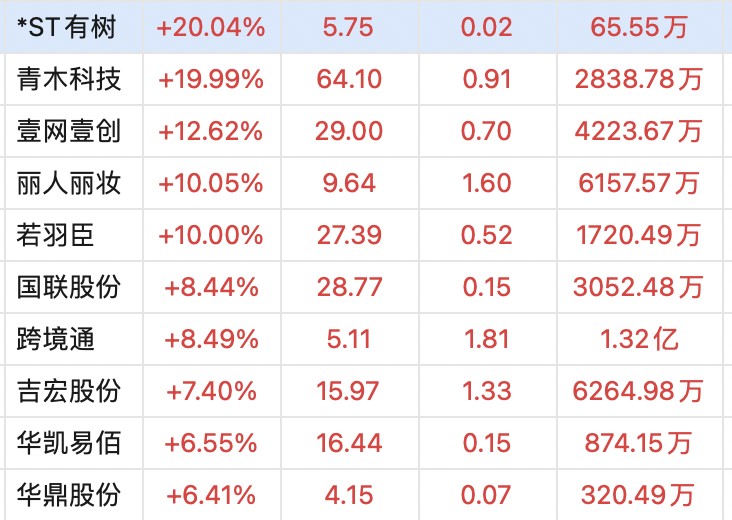Select 若羽臣 stock name
Viewport: 732px width, 520px height.
pos(56,235)
